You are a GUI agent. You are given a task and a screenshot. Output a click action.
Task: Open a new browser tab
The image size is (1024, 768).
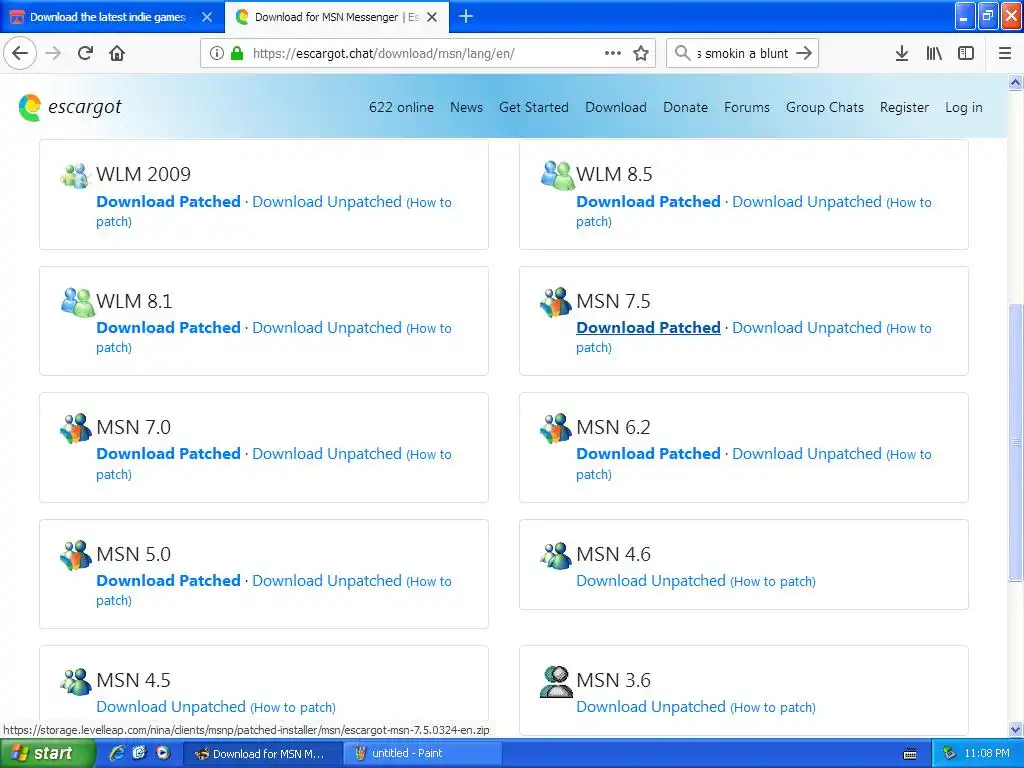[466, 16]
